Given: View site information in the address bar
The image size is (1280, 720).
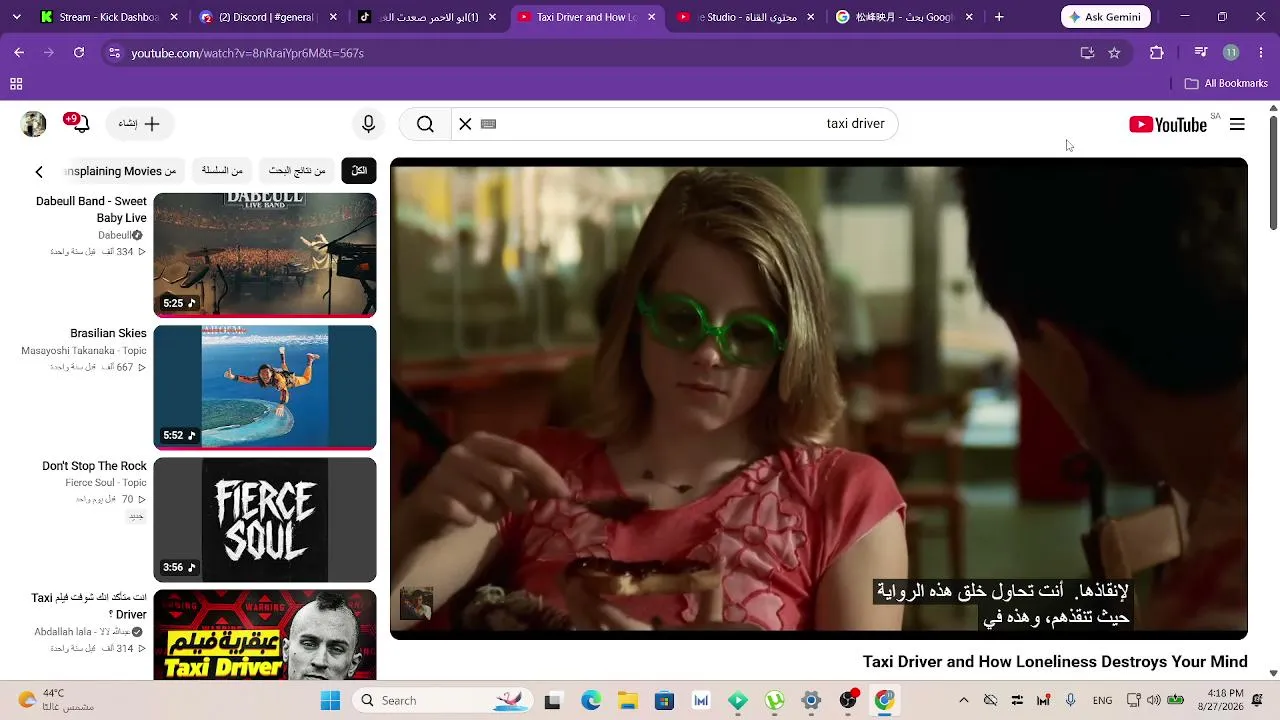Looking at the screenshot, I should coord(114,53).
